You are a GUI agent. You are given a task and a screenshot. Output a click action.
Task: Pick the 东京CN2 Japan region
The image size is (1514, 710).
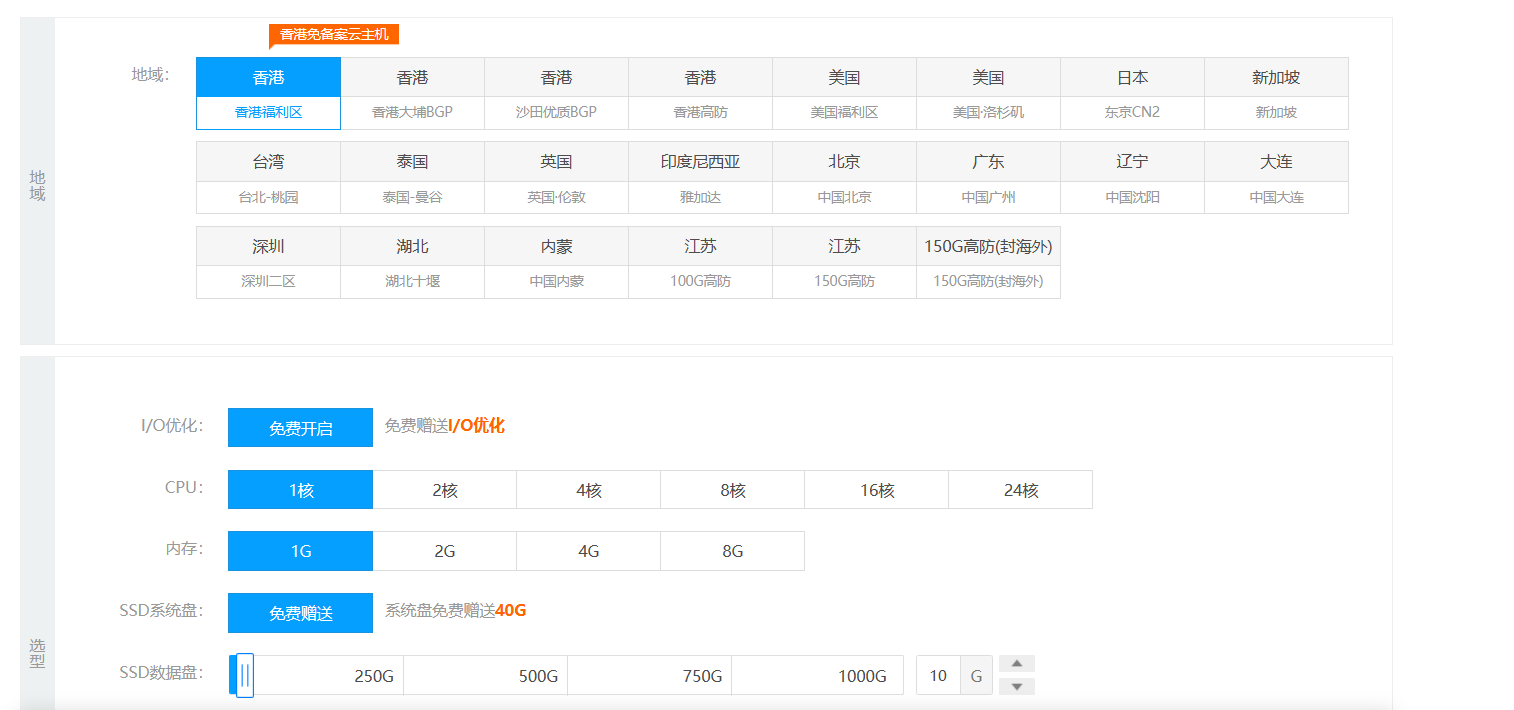1132,94
